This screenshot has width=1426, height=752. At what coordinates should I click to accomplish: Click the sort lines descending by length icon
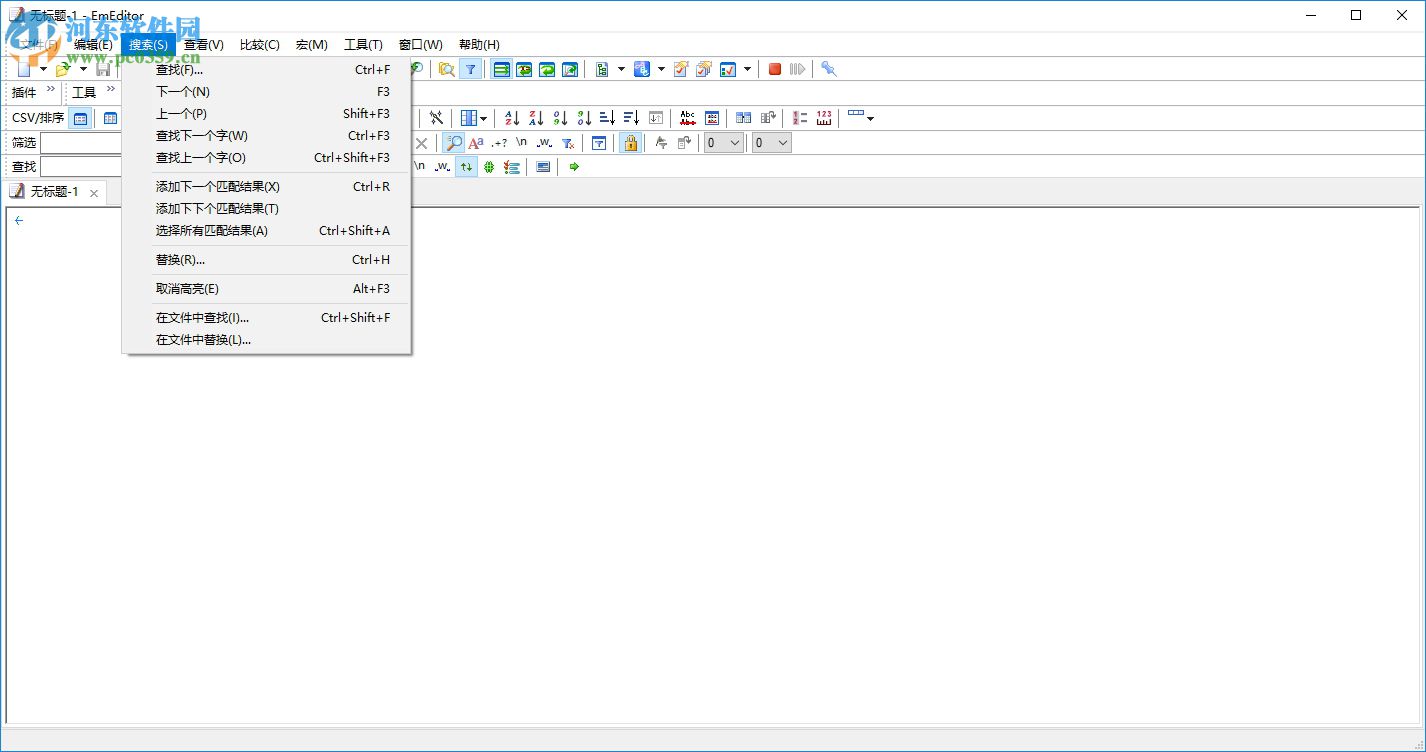click(632, 118)
